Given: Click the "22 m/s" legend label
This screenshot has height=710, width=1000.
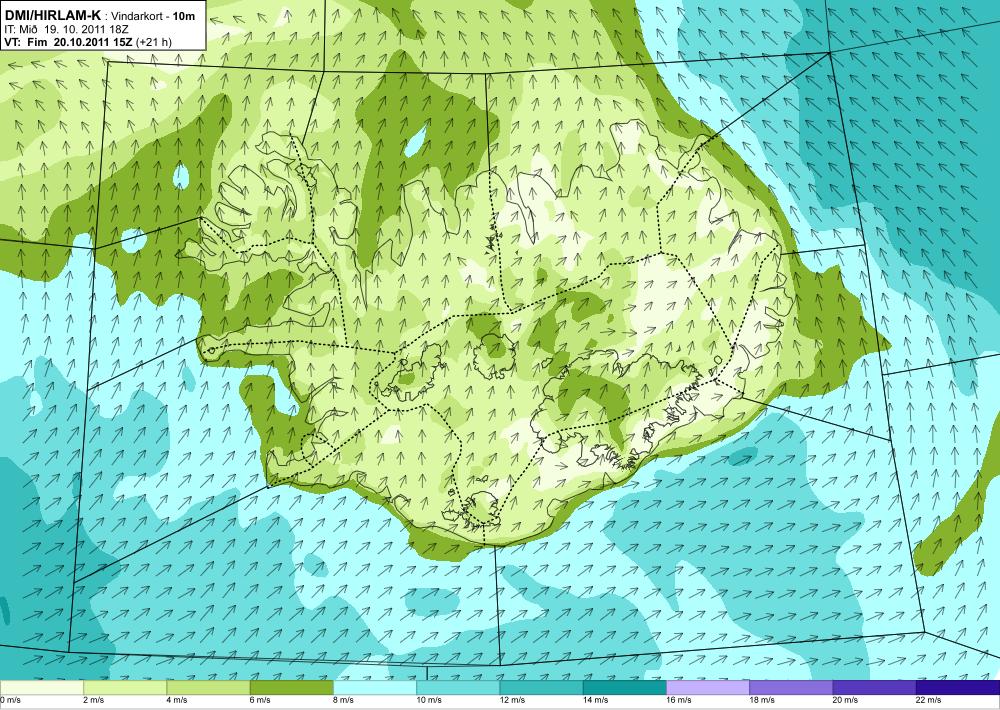Looking at the screenshot, I should point(928,700).
